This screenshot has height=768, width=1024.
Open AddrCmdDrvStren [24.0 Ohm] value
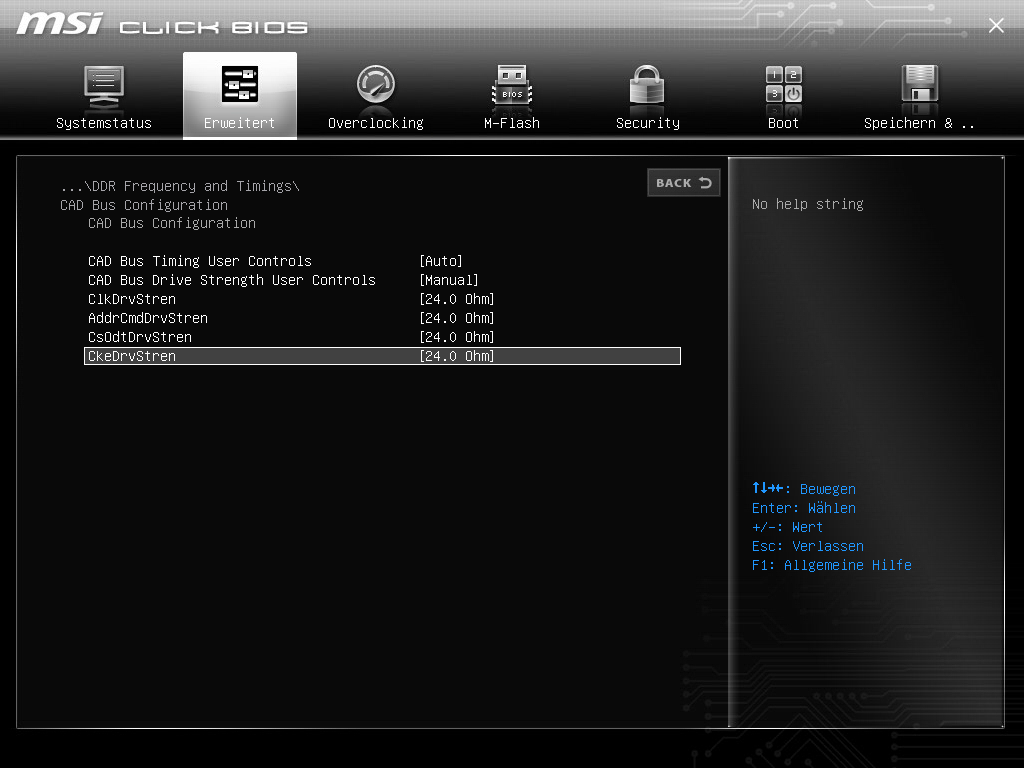point(456,318)
